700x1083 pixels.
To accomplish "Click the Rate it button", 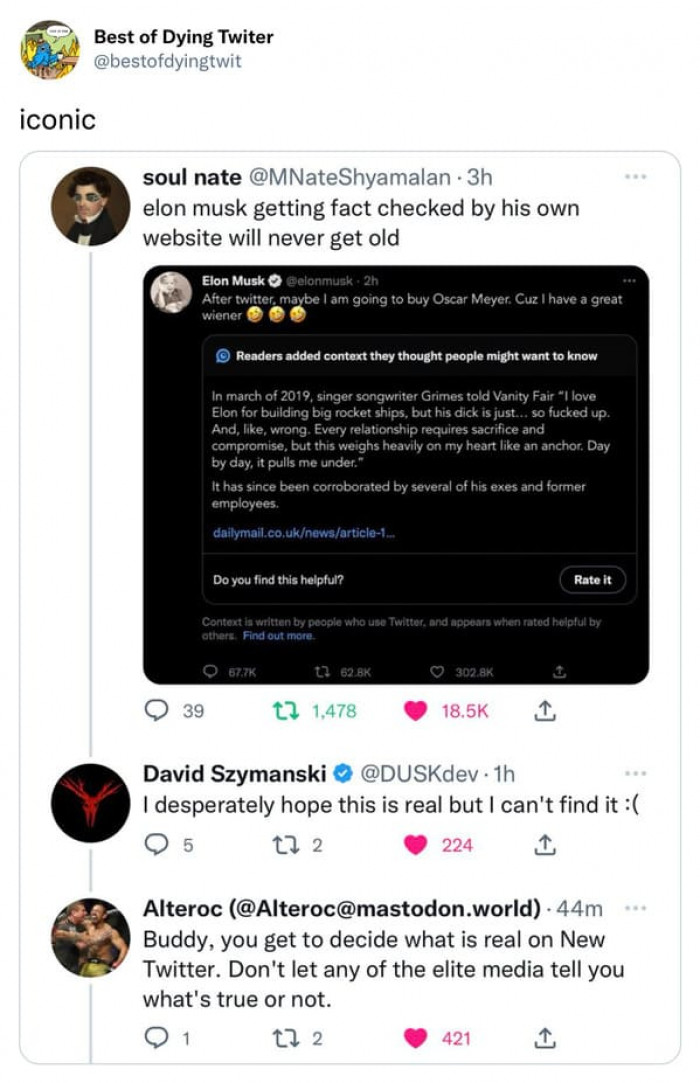I will (592, 580).
